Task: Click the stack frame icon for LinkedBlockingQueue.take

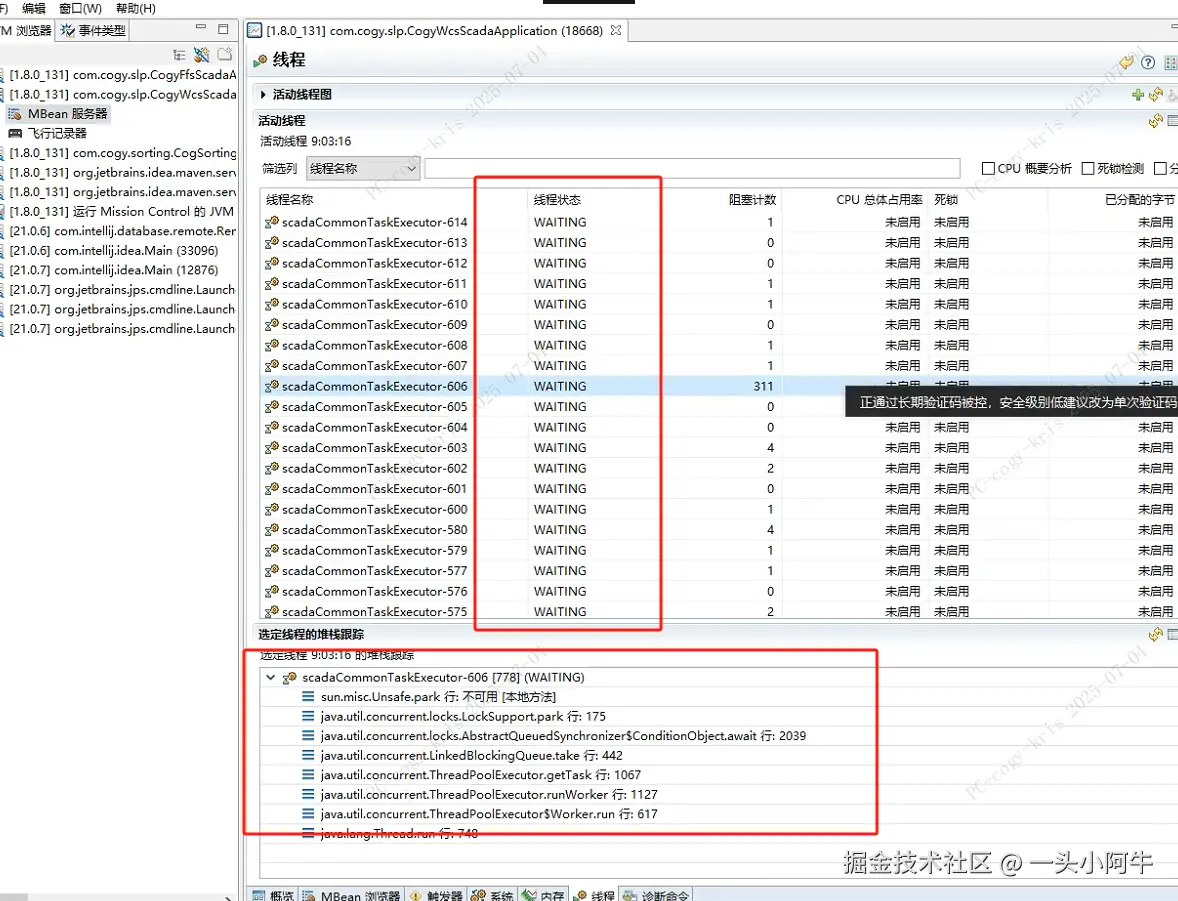Action: (x=308, y=755)
